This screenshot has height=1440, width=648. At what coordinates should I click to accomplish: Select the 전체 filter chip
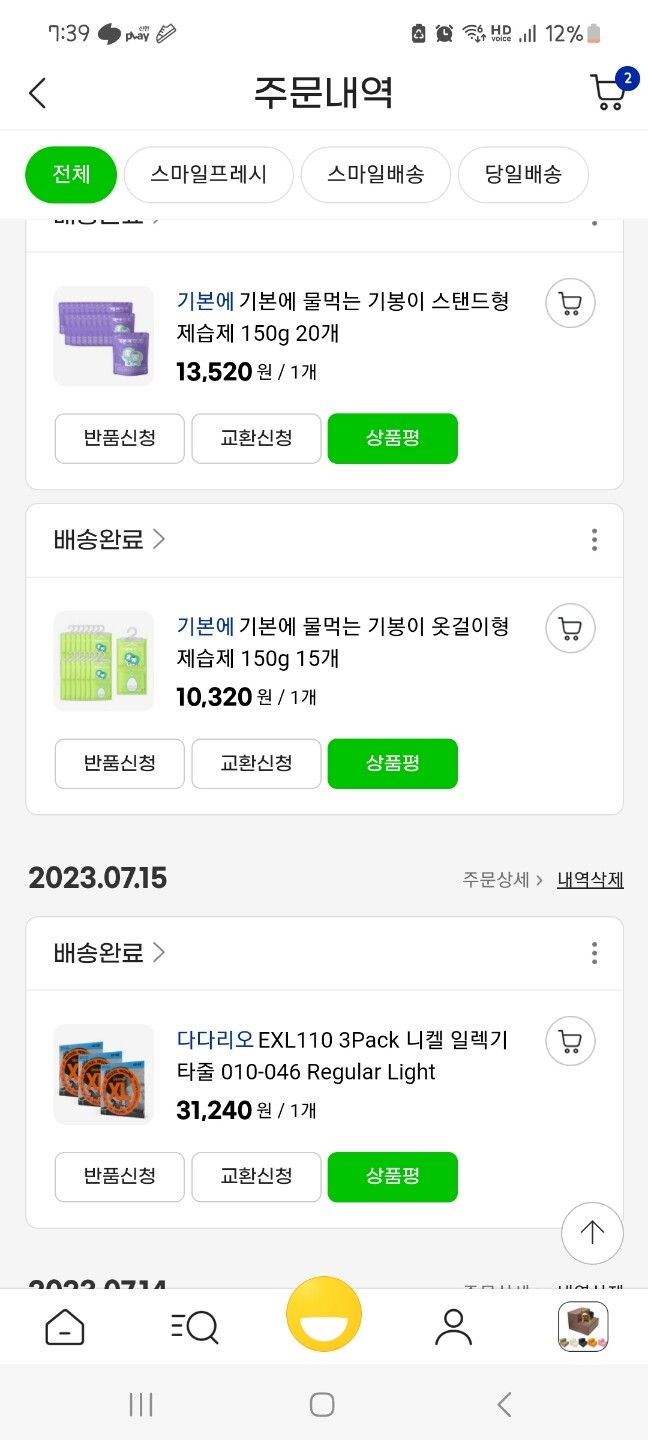70,174
